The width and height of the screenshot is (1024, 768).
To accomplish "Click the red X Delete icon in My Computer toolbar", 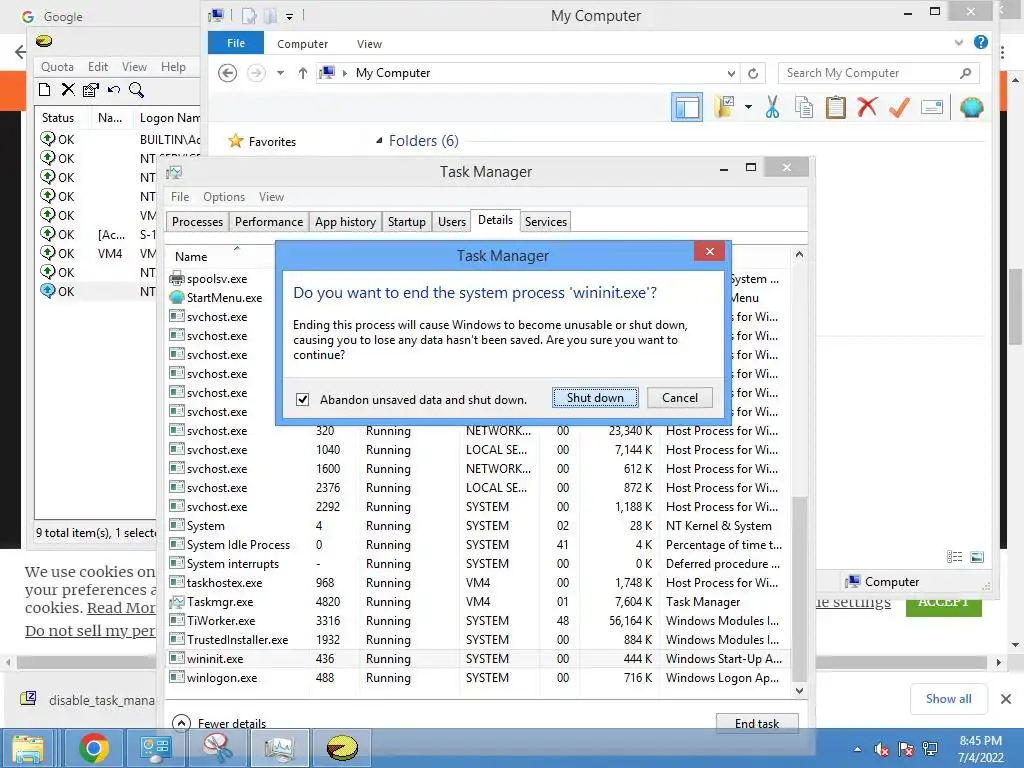I will (x=867, y=106).
